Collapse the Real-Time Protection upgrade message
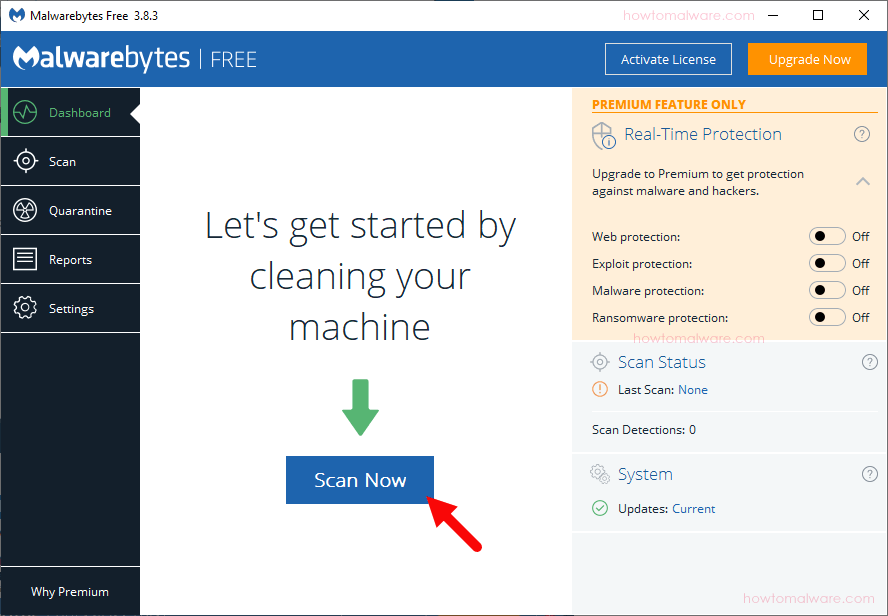 coord(863,182)
